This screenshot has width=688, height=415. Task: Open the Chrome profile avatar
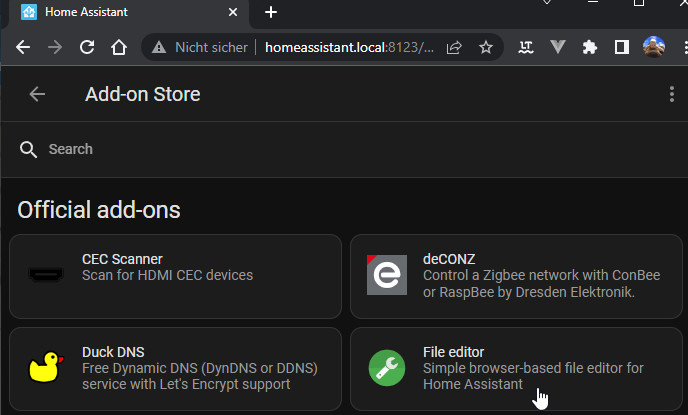654,47
